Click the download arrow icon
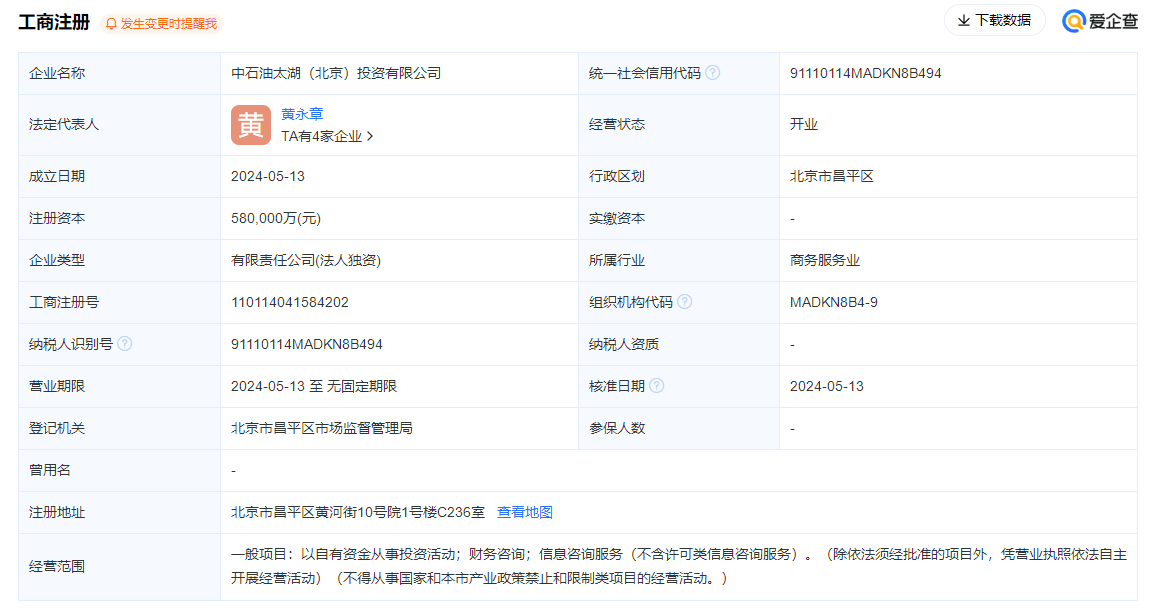This screenshot has width=1161, height=611. [963, 21]
